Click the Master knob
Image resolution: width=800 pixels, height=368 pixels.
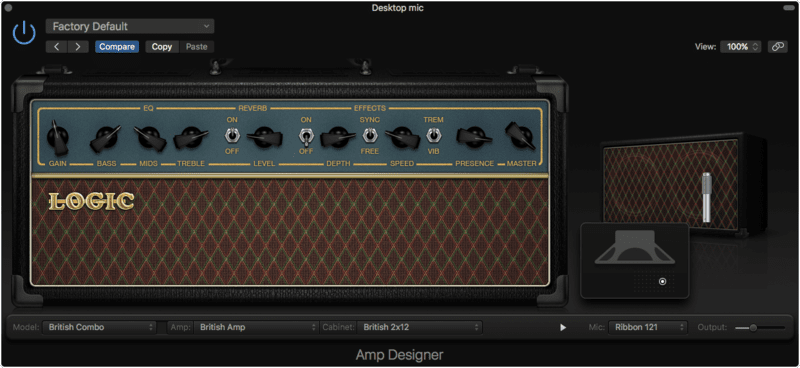[520, 136]
